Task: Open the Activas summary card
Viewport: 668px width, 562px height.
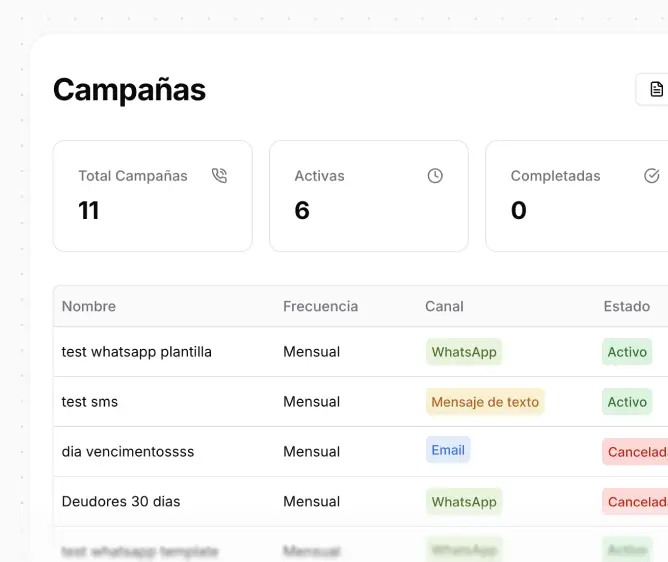Action: 368,196
